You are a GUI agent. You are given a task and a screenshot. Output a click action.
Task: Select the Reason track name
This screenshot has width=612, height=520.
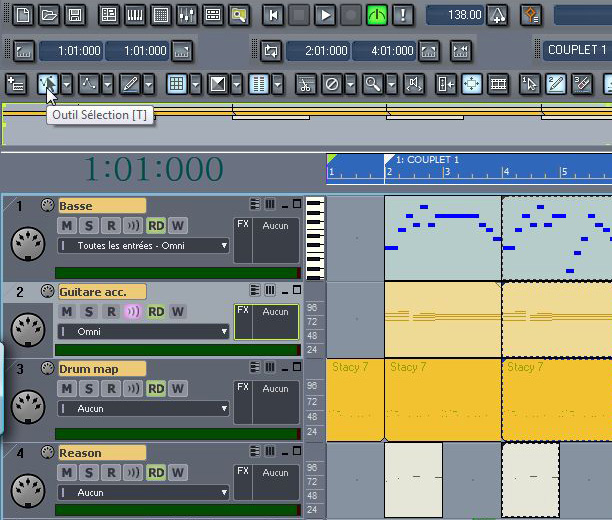[x=102, y=453]
